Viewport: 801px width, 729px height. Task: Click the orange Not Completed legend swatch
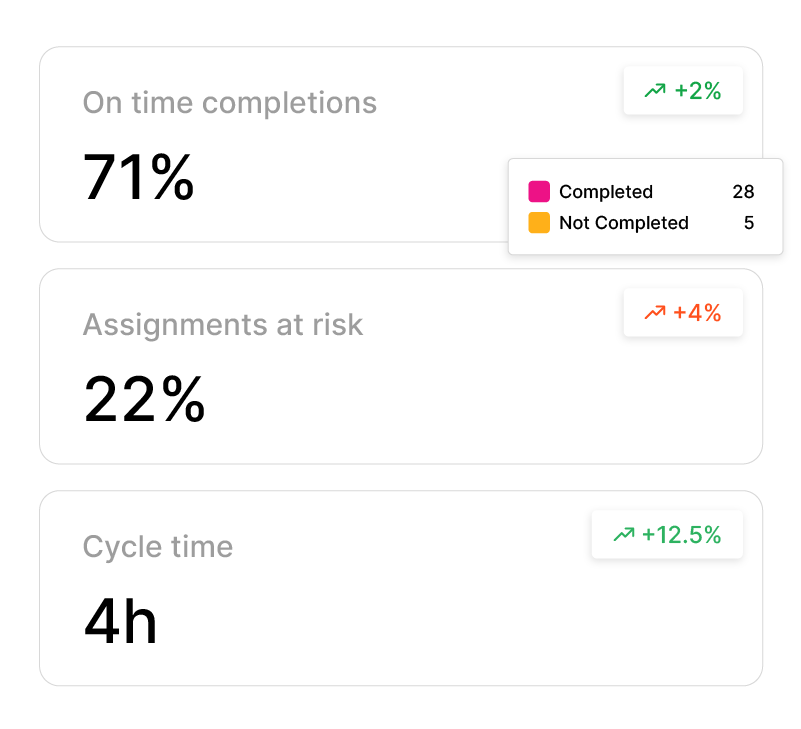click(539, 223)
